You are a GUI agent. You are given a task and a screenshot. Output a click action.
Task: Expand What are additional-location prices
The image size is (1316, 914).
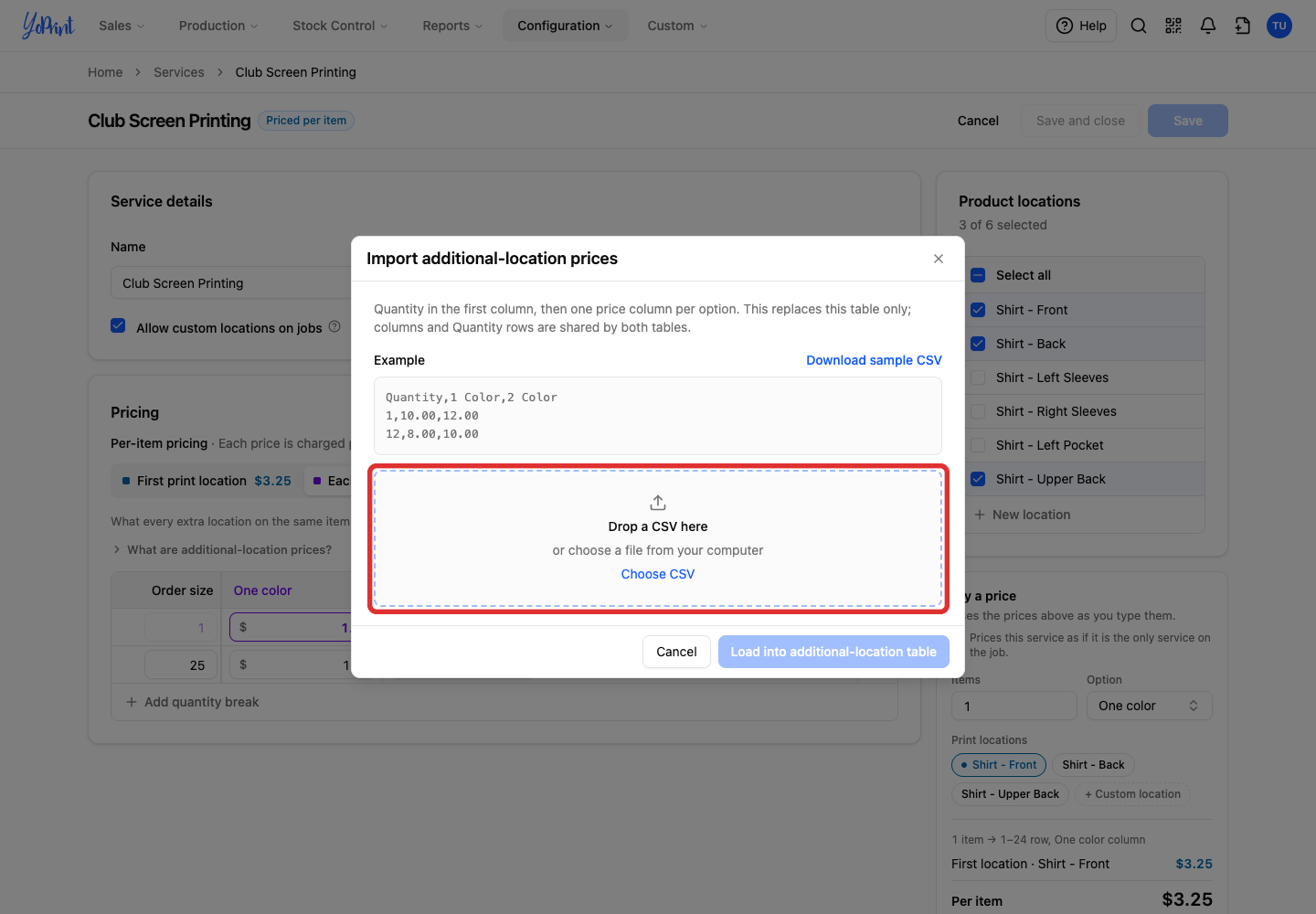221,549
